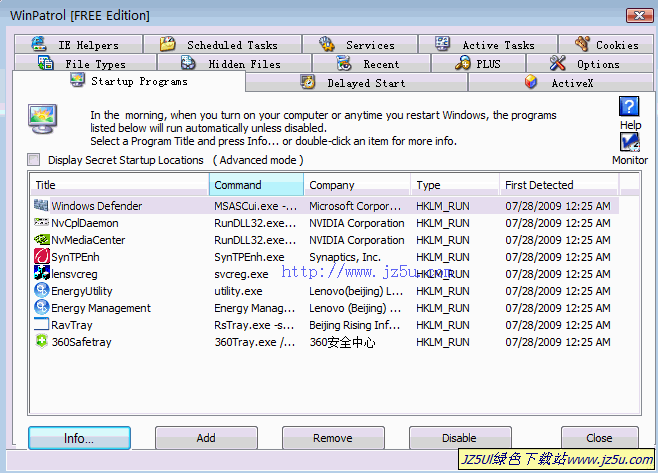Screen dimensions: 658x473
Task: Click the Monitor checkmark icon
Action: (x=629, y=142)
